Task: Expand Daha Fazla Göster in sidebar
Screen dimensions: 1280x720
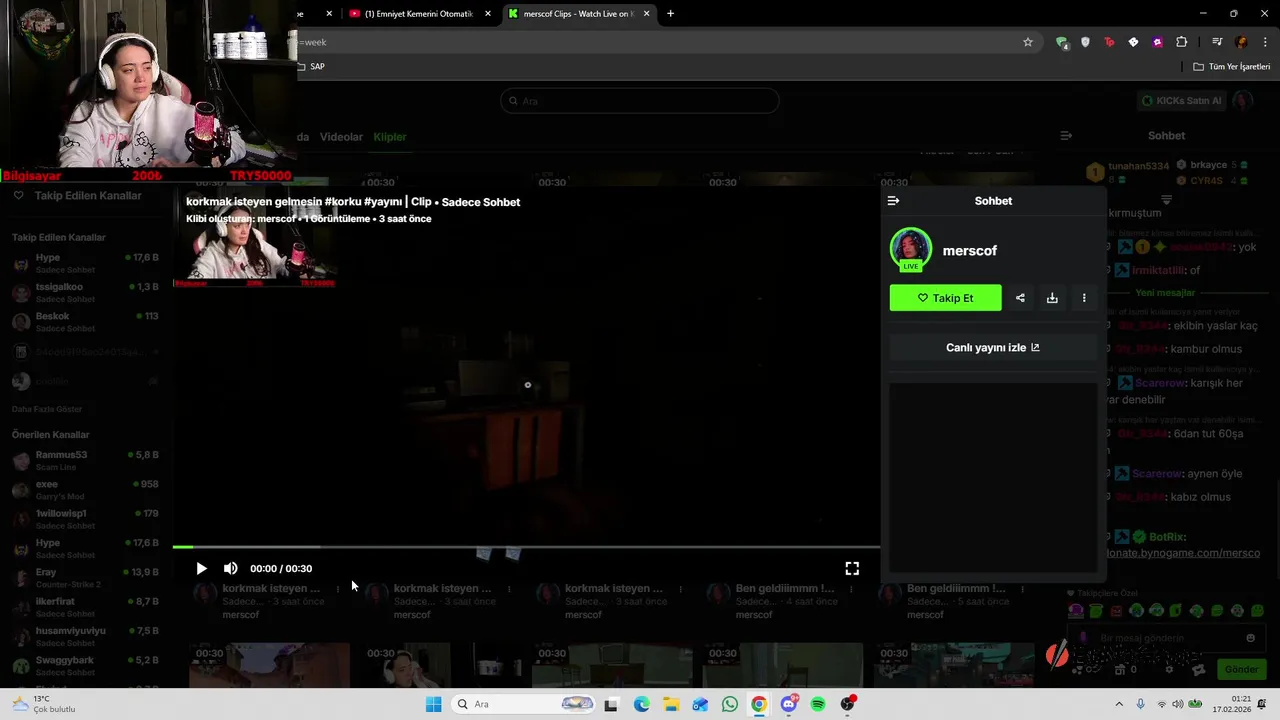Action: tap(47, 409)
